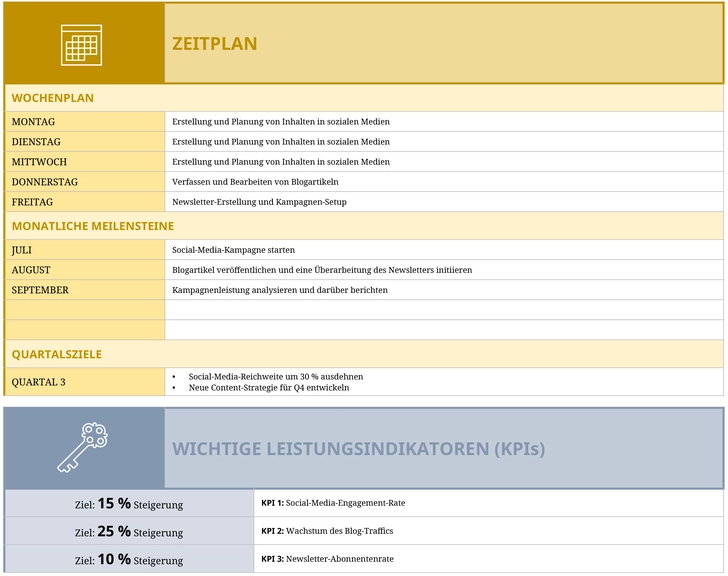728x576 pixels.
Task: Click 'Neue Content-Strategie für Q4' bullet
Action: 269,388
